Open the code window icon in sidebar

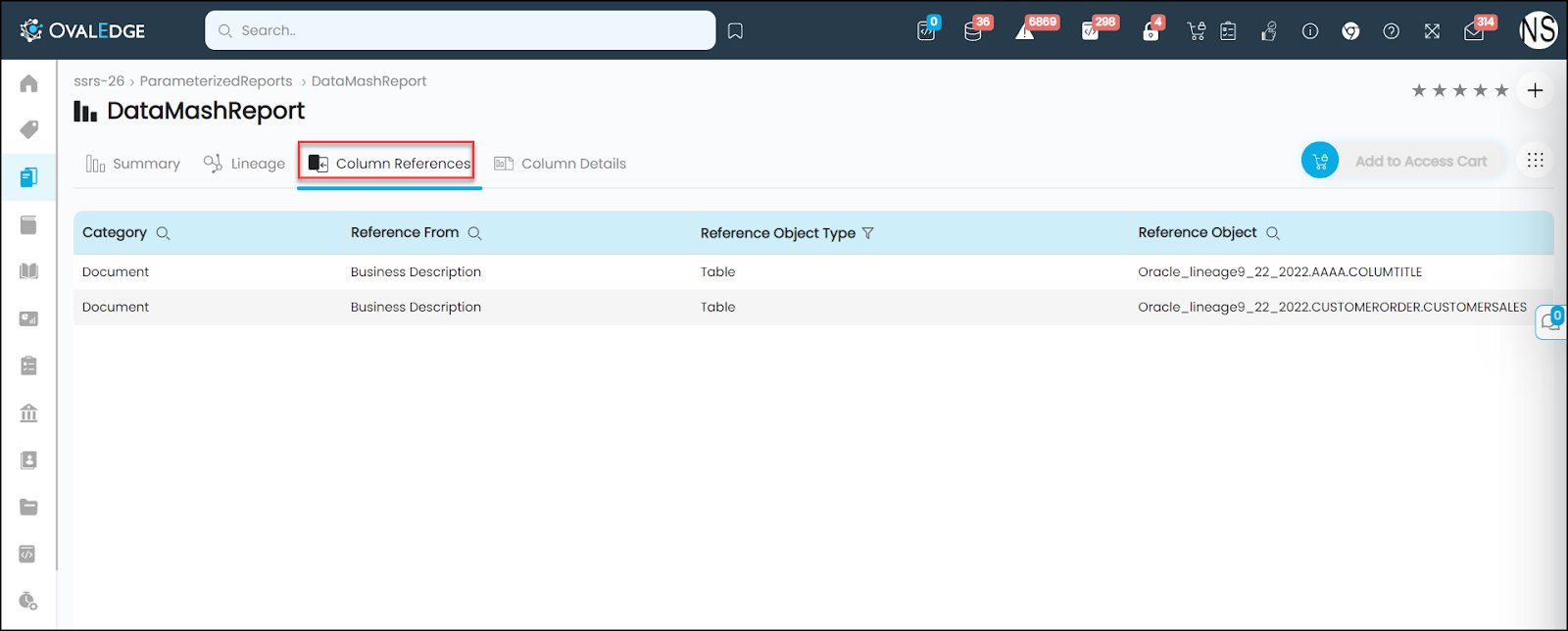coord(28,554)
